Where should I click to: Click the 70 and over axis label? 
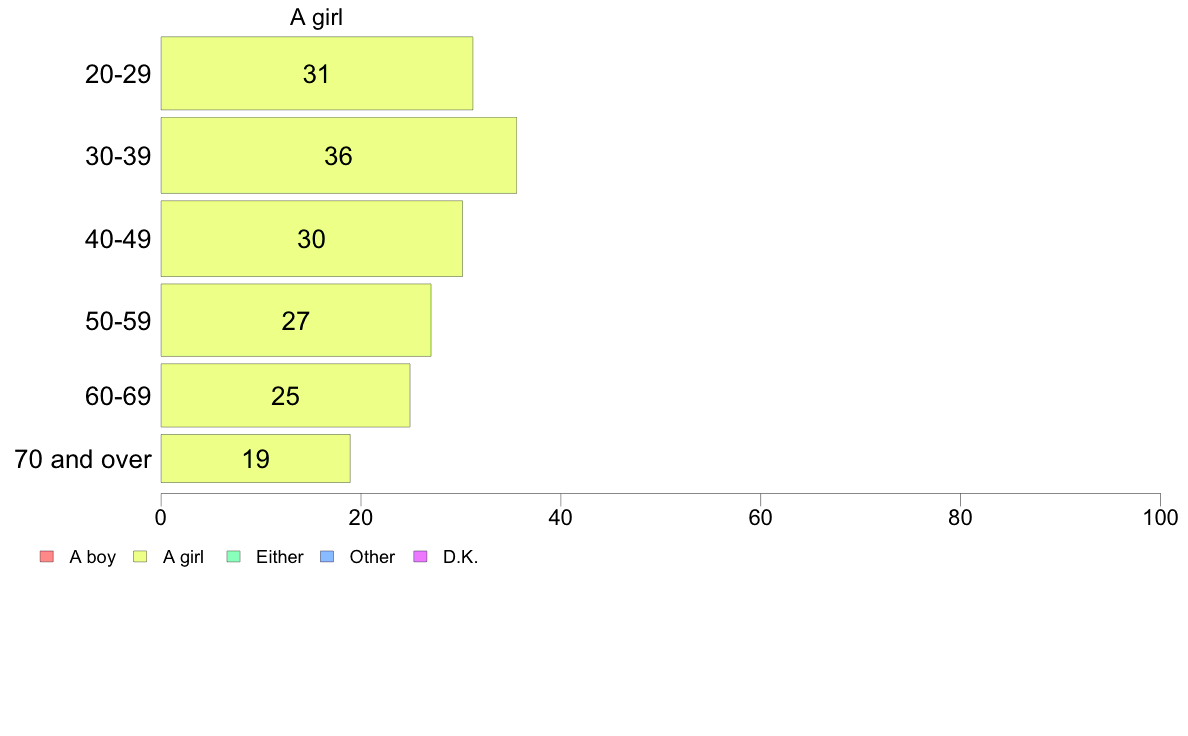tap(83, 459)
